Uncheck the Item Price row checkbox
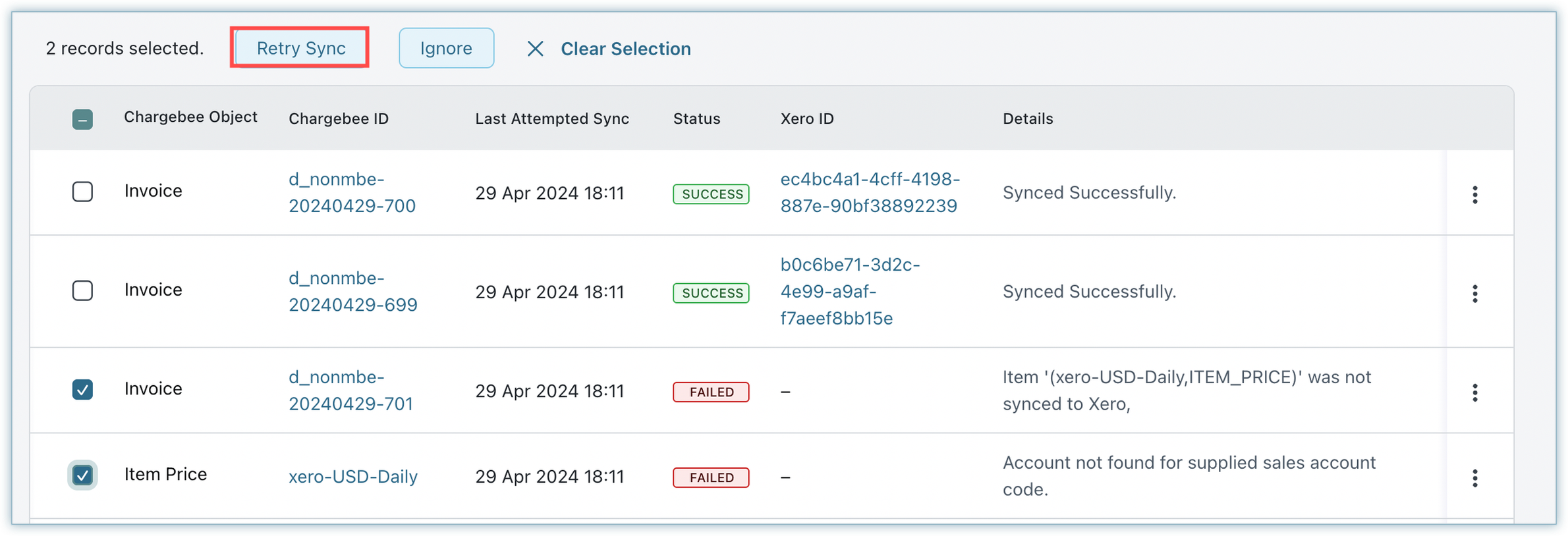 point(82,475)
